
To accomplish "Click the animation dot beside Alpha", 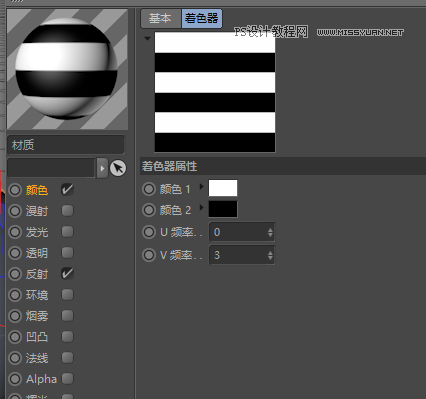I will (x=15, y=379).
